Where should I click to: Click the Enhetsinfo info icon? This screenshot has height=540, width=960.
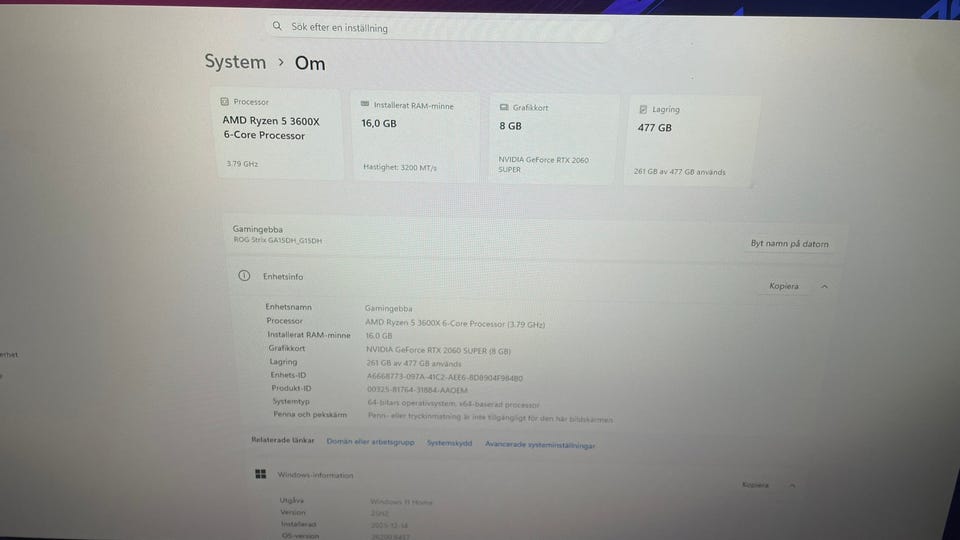click(244, 276)
